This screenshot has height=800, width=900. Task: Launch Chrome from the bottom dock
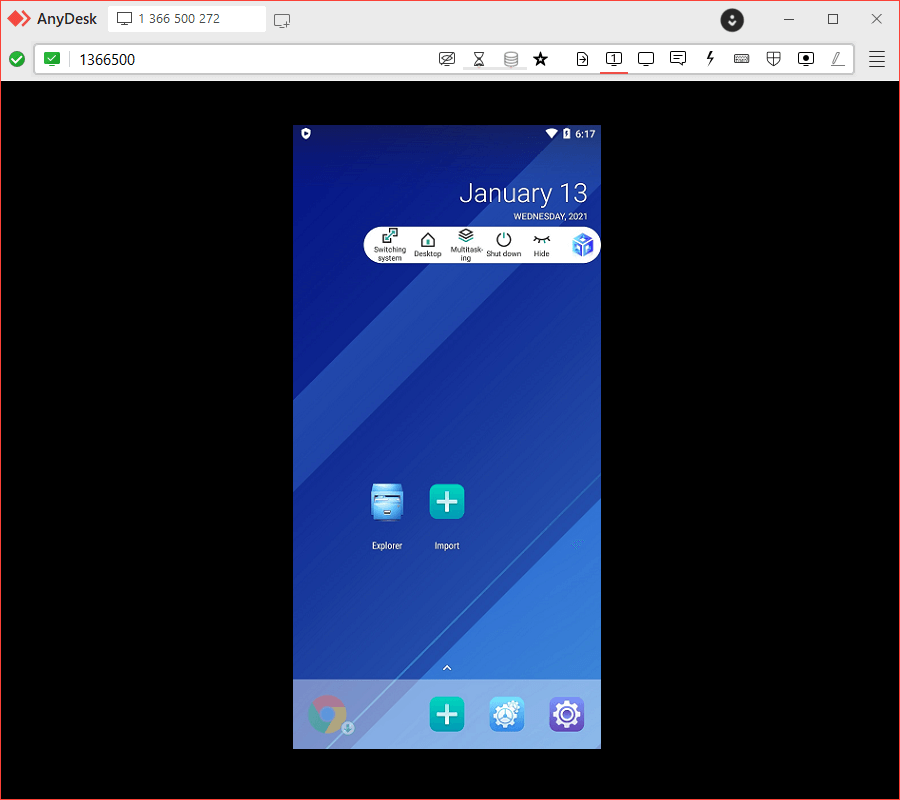pos(328,715)
